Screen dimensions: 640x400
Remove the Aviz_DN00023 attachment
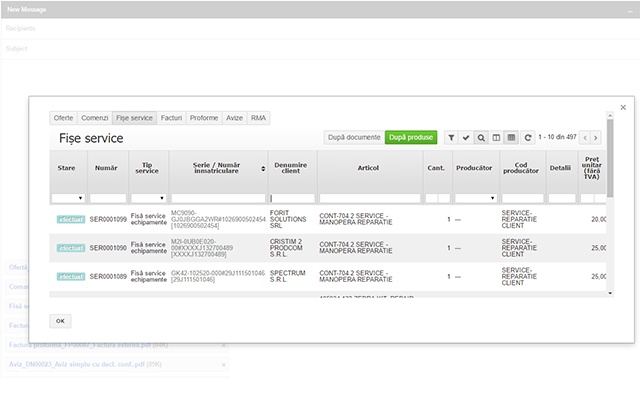pyautogui.click(x=223, y=364)
